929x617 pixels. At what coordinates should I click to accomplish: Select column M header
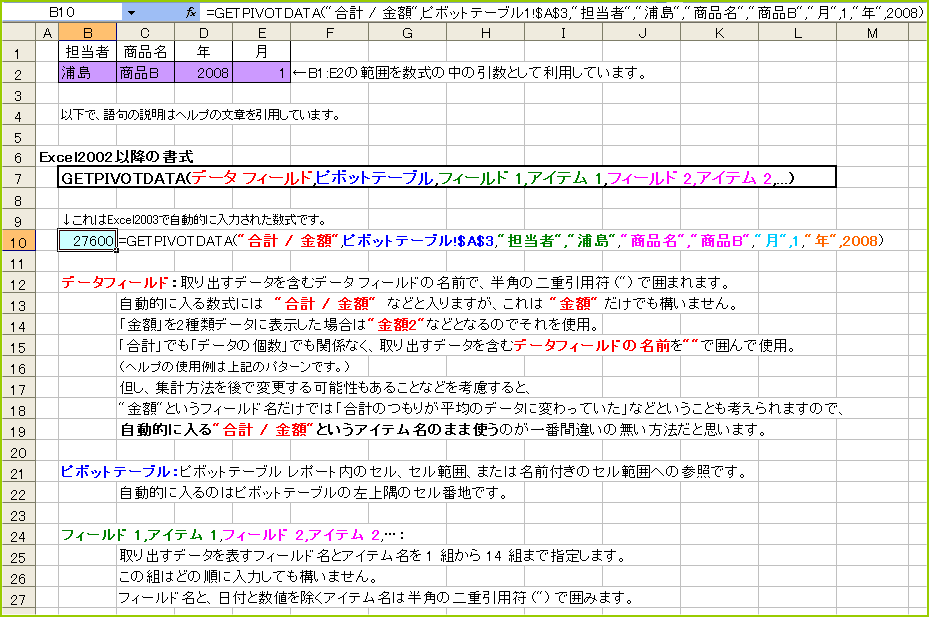pyautogui.click(x=871, y=34)
